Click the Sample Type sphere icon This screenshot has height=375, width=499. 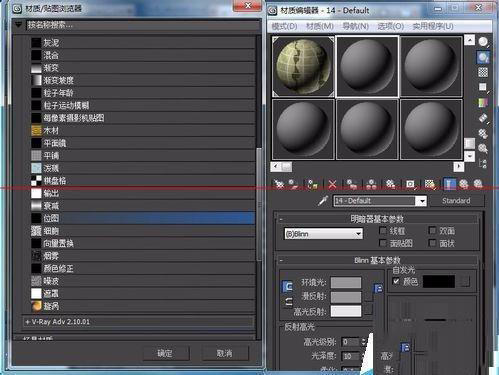483,42
